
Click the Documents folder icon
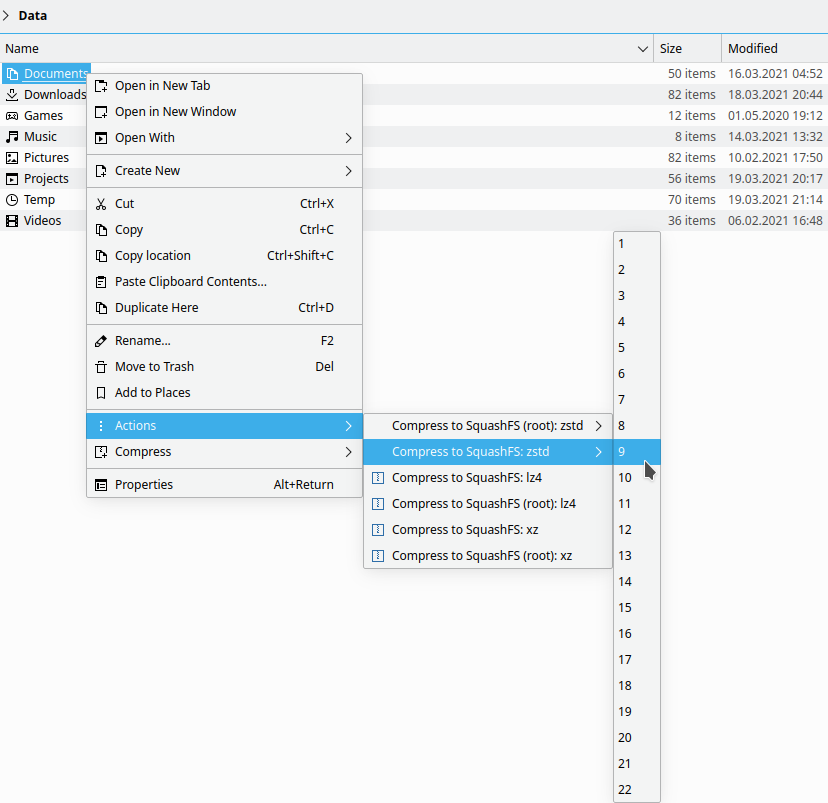12,74
